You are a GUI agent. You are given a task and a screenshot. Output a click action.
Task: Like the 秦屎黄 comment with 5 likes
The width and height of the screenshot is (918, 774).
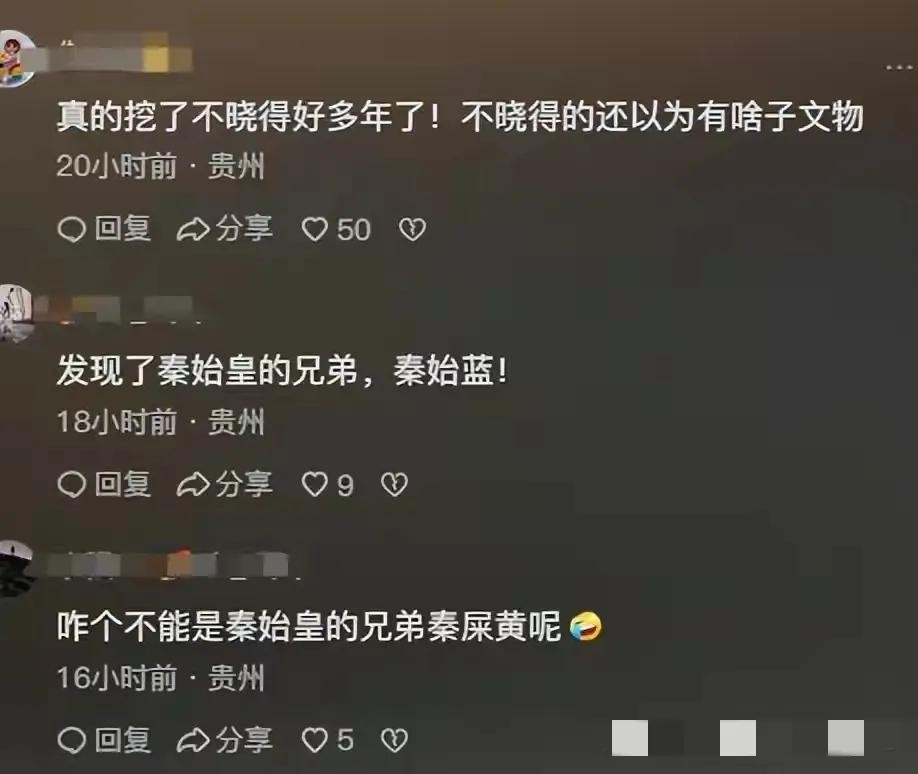click(x=314, y=740)
